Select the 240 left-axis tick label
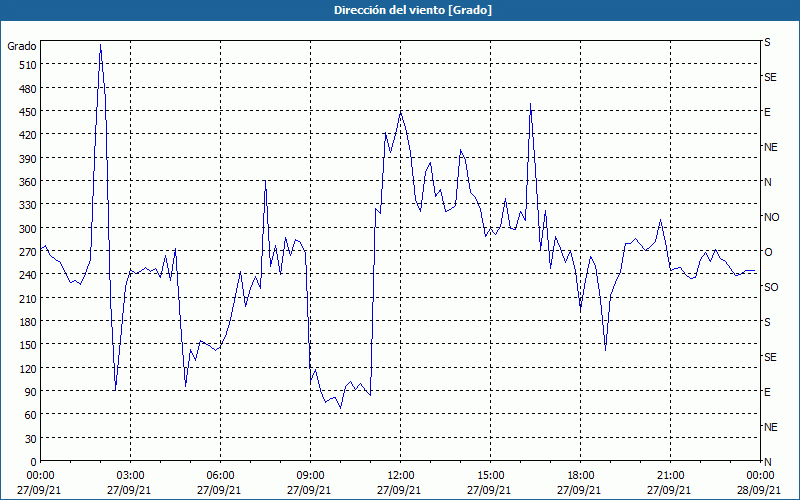Screen dimensions: 800x500 pyautogui.click(x=28, y=275)
